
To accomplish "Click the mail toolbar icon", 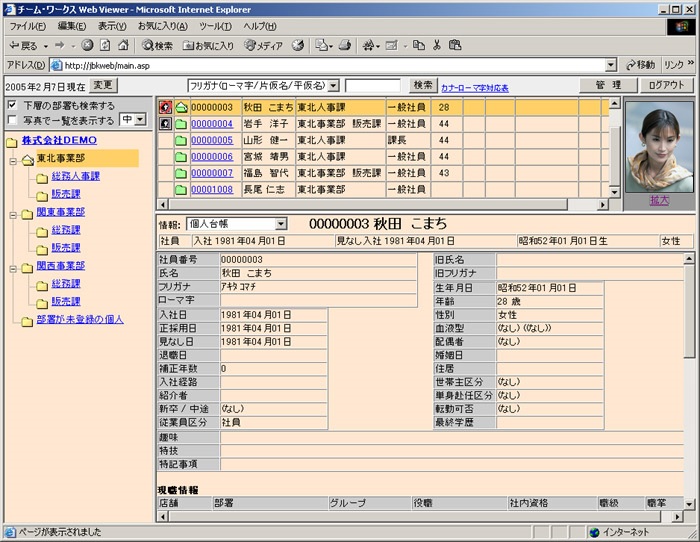I will tap(321, 45).
